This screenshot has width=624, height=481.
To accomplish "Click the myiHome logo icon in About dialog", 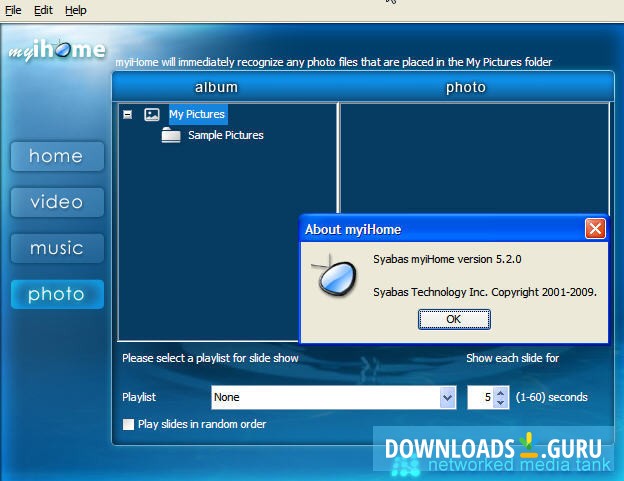I will click(x=335, y=275).
